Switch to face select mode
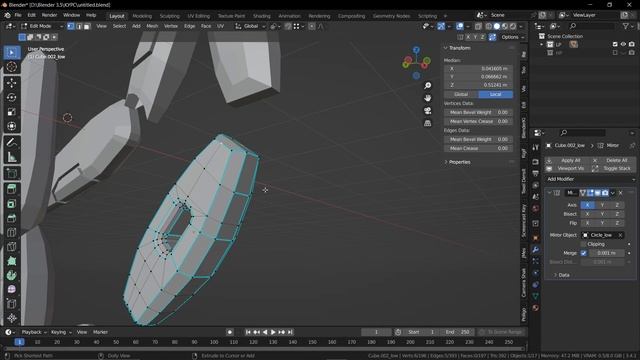The width and height of the screenshot is (640, 360). coord(87,26)
